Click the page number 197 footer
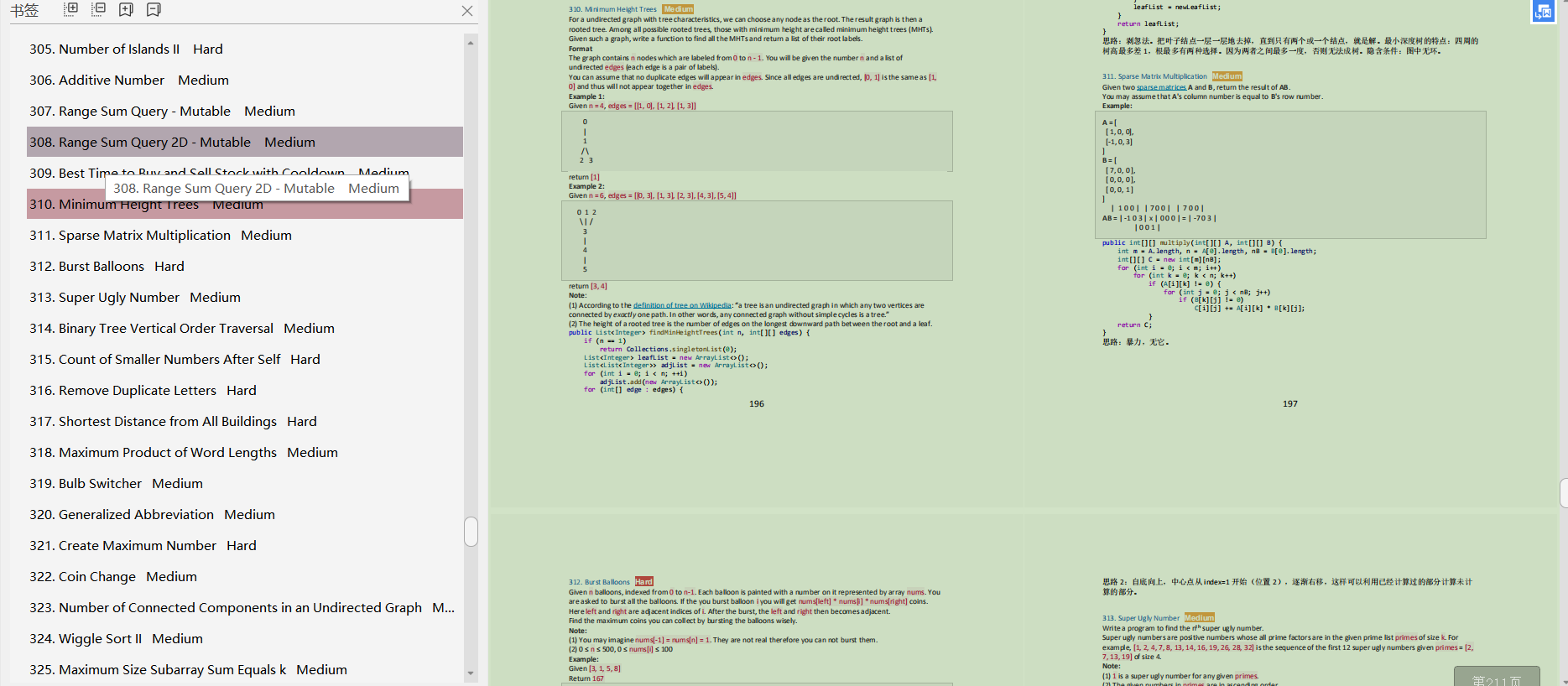The width and height of the screenshot is (1568, 686). 1290,403
